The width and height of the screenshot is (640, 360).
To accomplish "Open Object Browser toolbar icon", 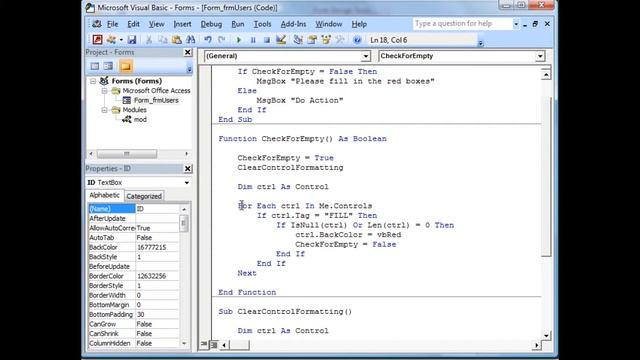I will coord(326,40).
